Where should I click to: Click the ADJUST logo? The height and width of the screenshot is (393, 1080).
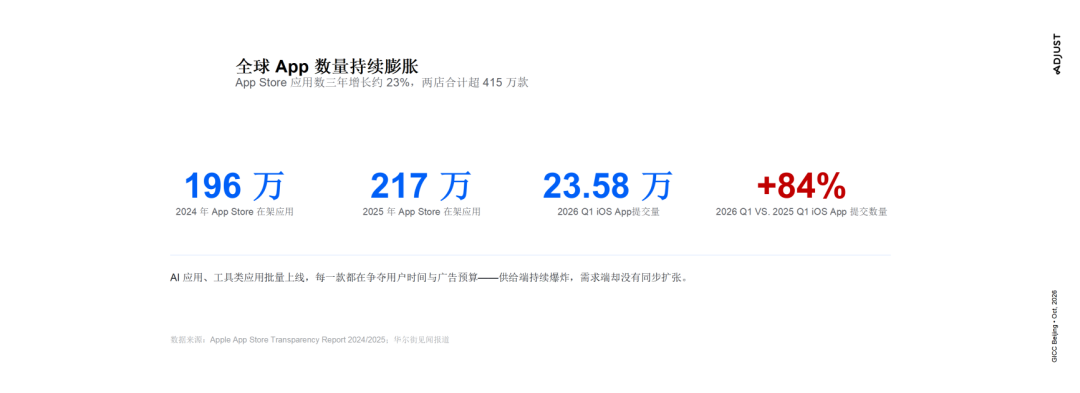click(1057, 54)
